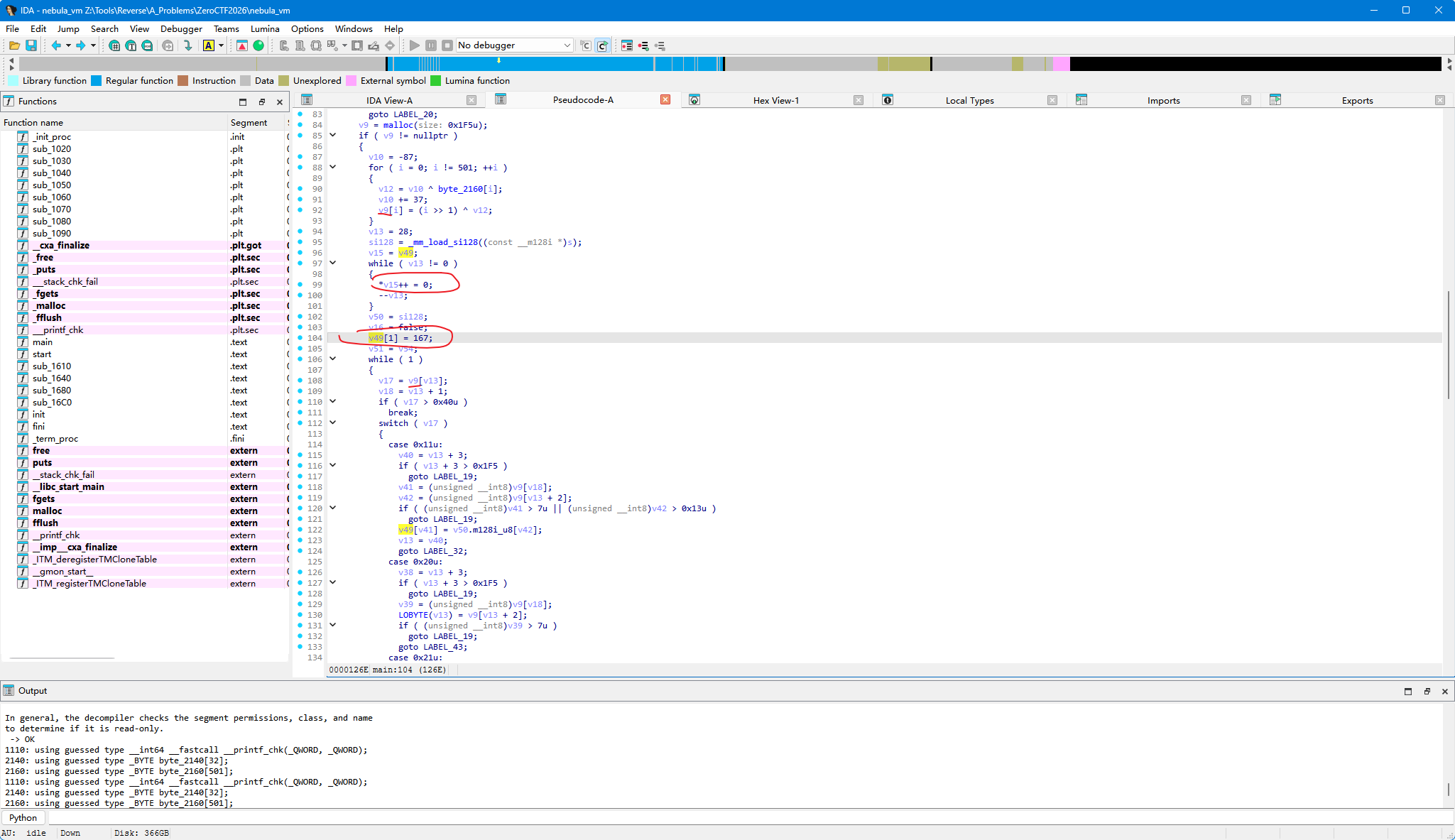
Task: Open the jump back history dropdown arrow
Action: (x=68, y=45)
